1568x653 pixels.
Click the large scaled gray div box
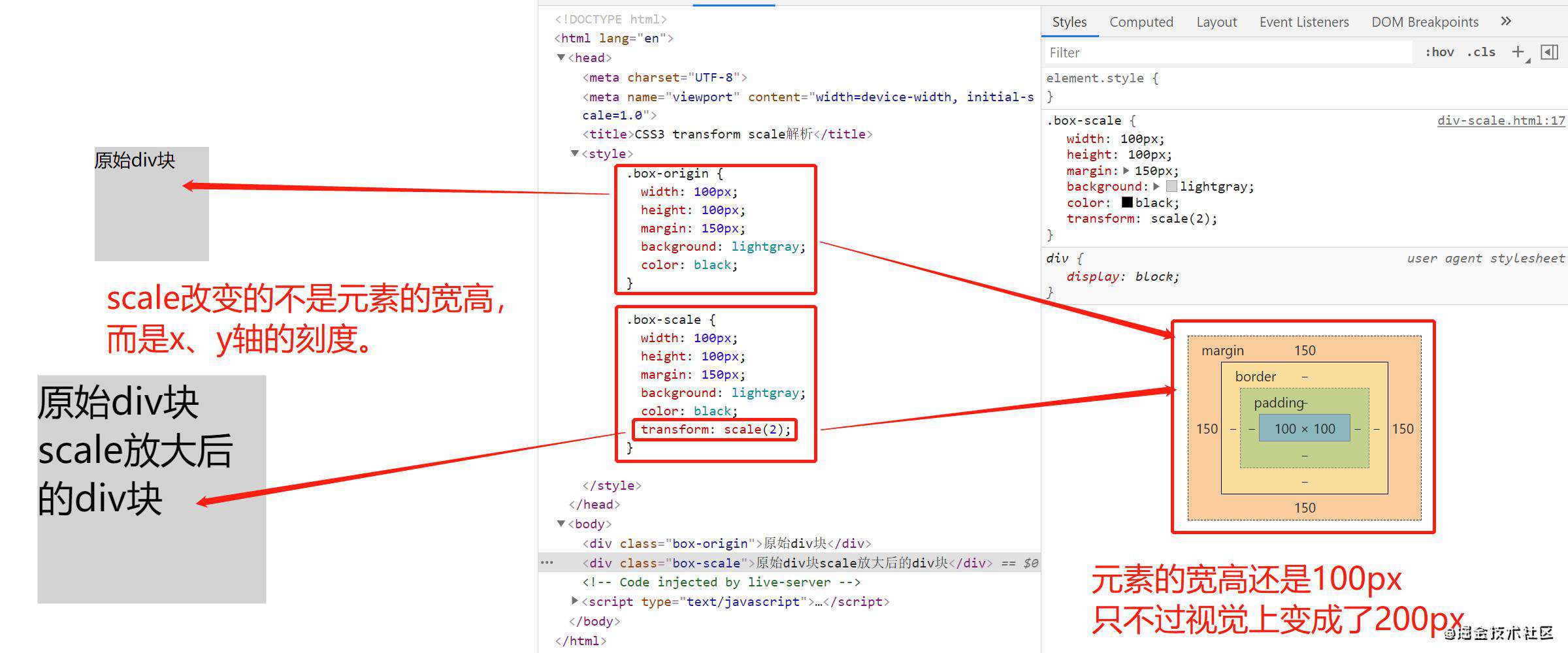[x=152, y=489]
